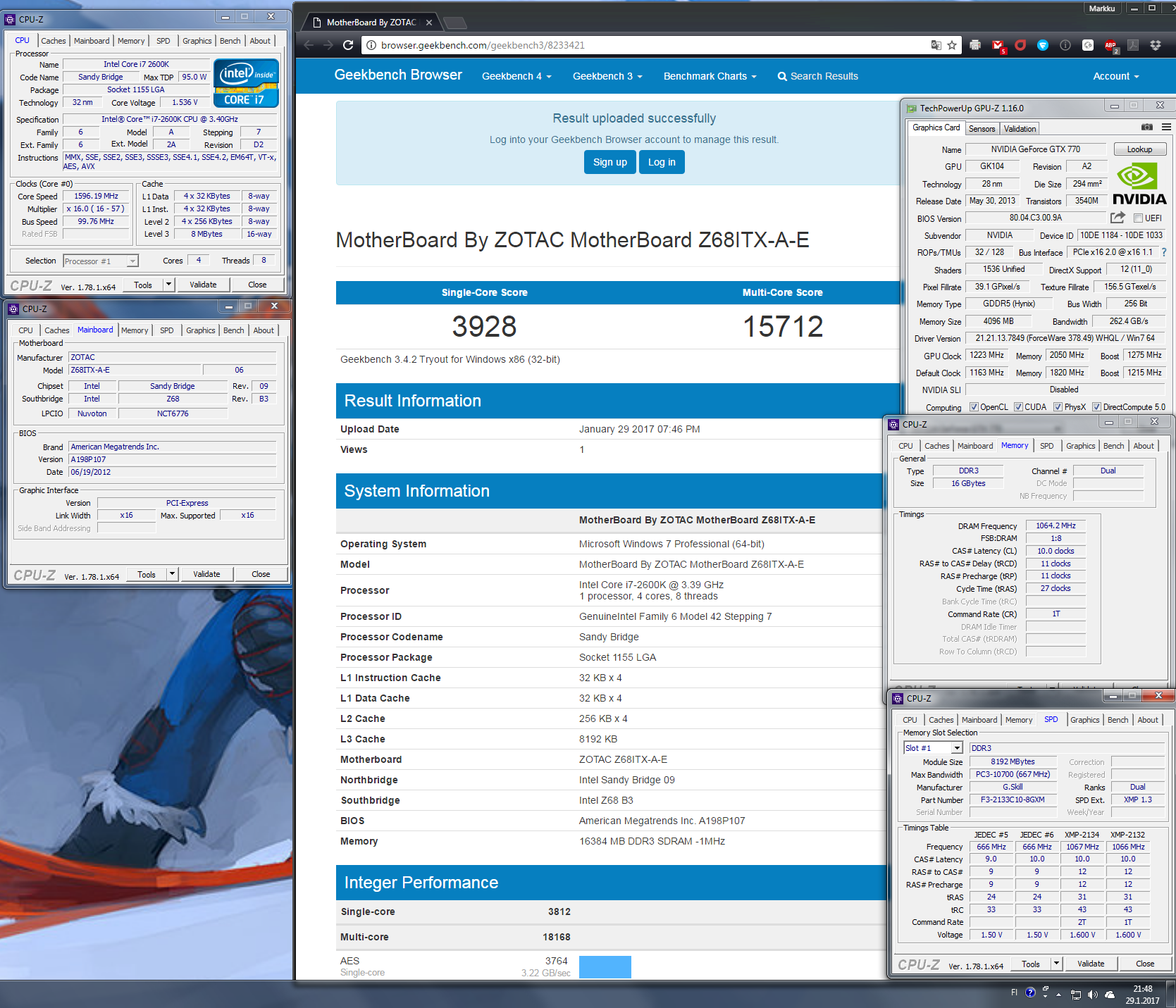Take a GPU-Z screenshot with the camera icon

1147,127
